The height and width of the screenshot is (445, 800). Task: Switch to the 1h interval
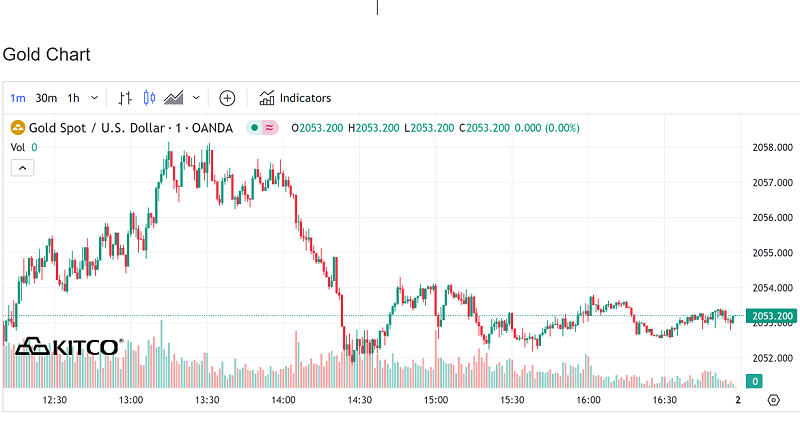pos(73,98)
